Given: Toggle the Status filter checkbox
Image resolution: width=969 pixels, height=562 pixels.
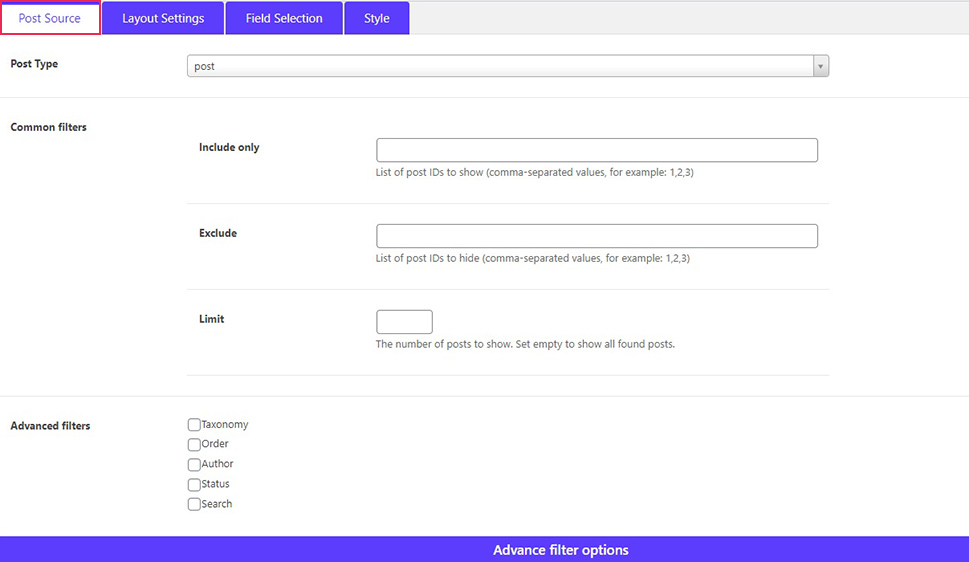Looking at the screenshot, I should (x=194, y=484).
